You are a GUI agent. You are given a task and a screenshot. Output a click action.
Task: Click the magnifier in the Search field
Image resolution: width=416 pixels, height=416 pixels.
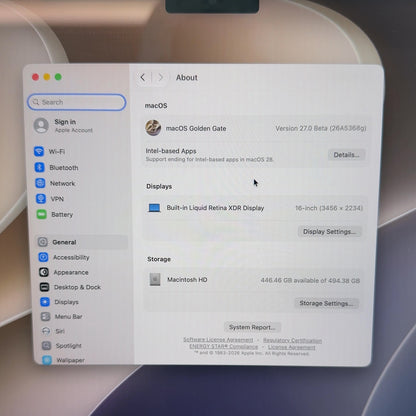pos(36,102)
